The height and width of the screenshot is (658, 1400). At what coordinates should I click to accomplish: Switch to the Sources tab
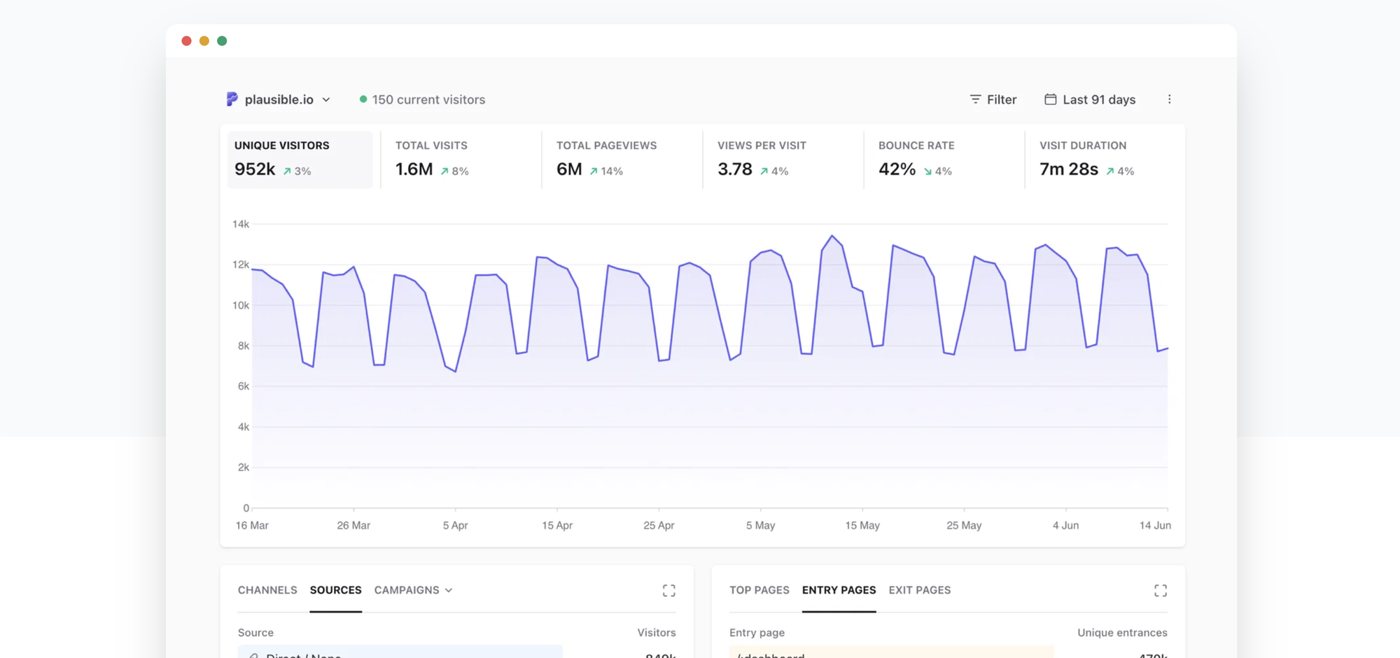point(336,590)
